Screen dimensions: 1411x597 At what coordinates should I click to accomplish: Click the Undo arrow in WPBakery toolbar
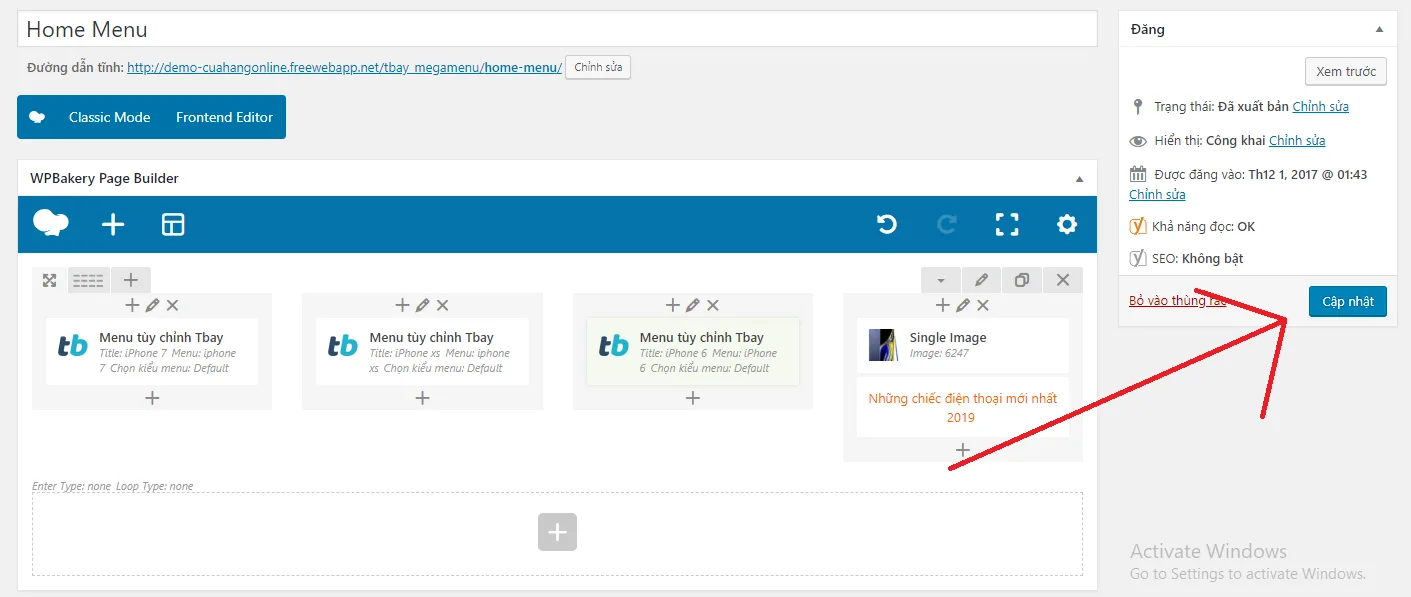pyautogui.click(x=886, y=224)
